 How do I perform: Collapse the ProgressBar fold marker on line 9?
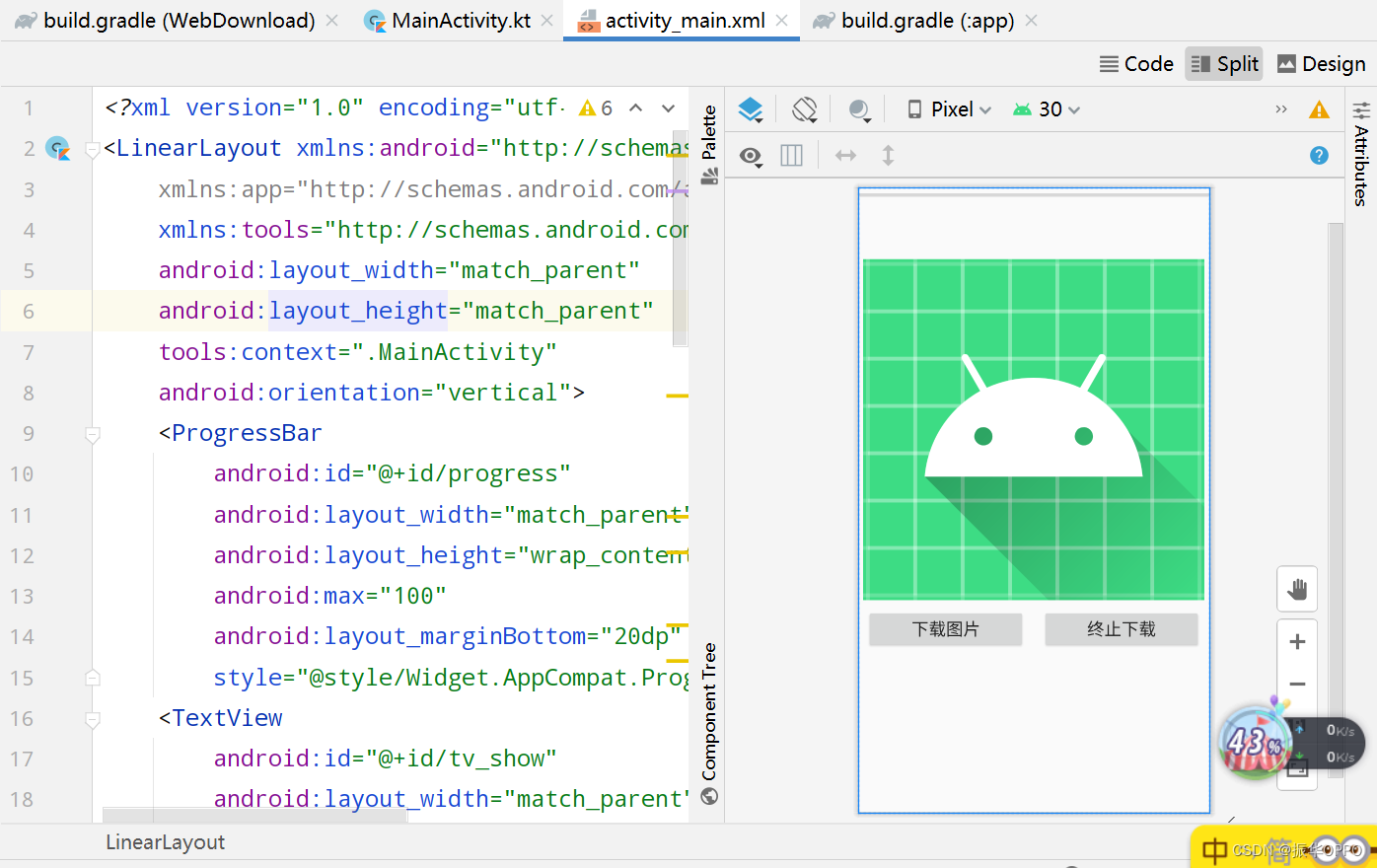pos(93,434)
